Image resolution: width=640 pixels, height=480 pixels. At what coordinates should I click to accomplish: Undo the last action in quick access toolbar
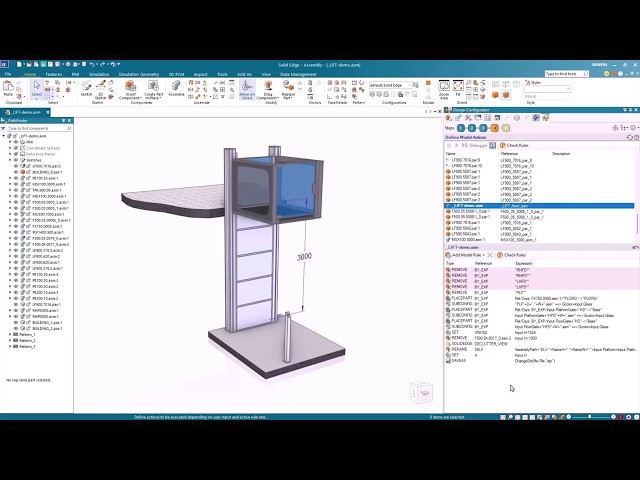point(92,64)
